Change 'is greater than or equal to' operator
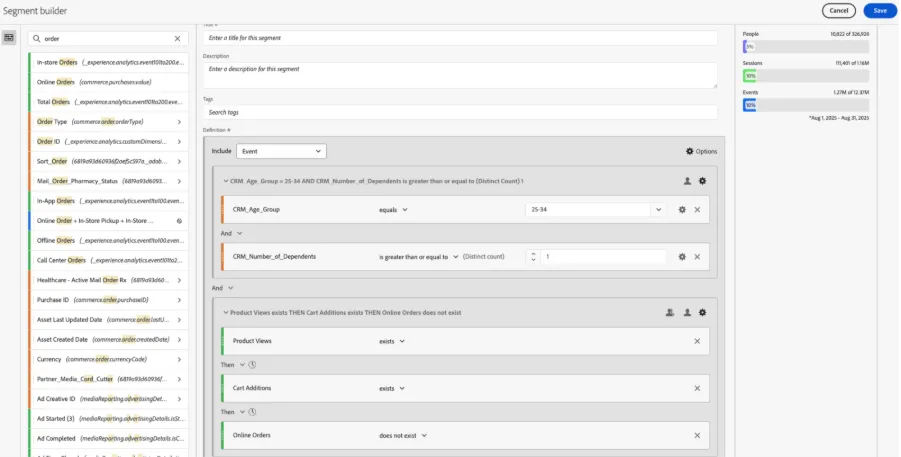 click(x=418, y=257)
